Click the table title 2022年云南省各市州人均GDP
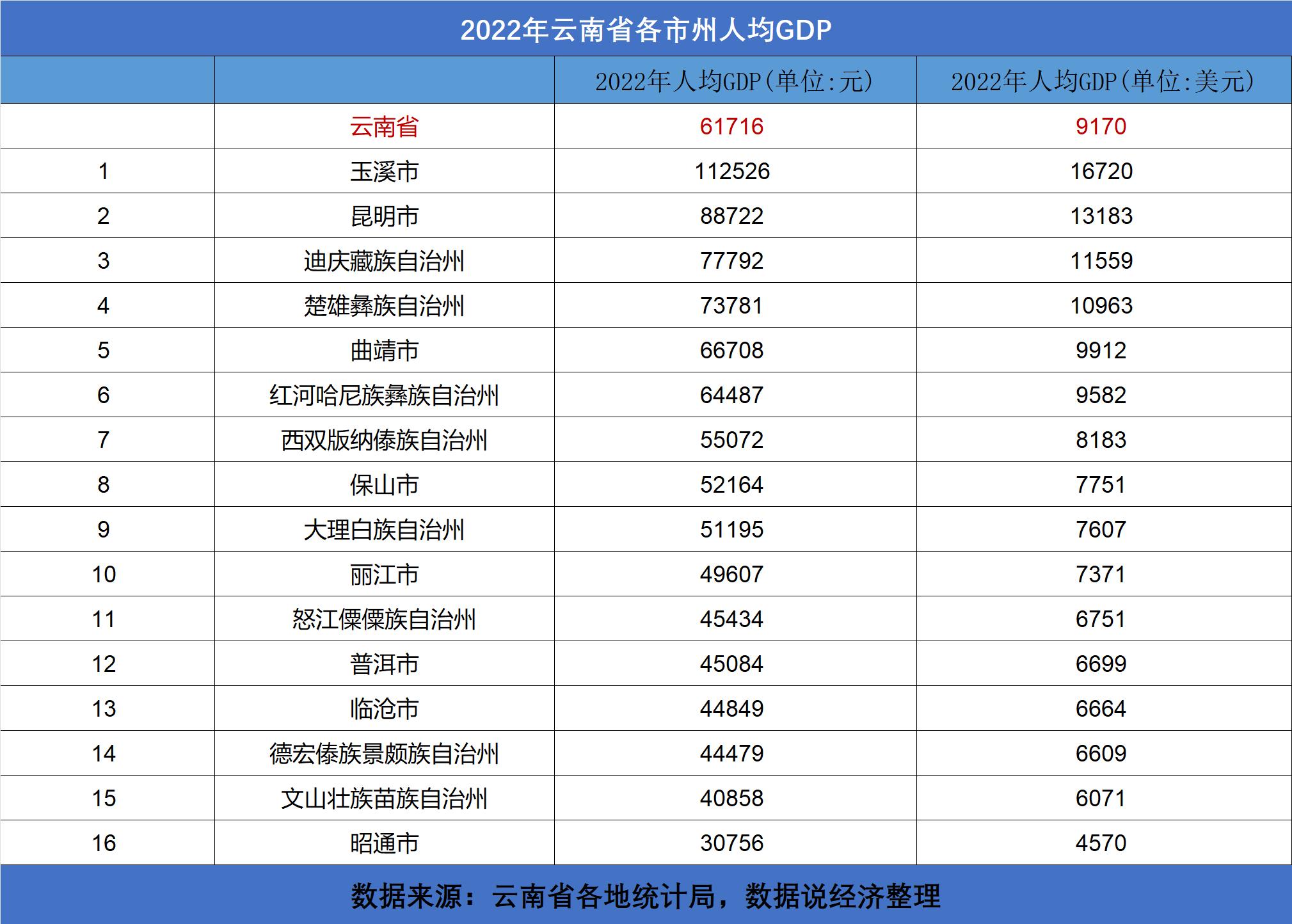 pos(646,30)
